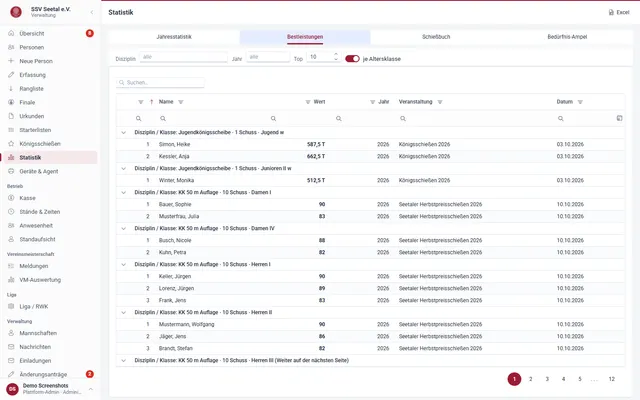Select the Bestleistungen tab
Image resolution: width=640 pixels, height=400 pixels.
(x=305, y=37)
